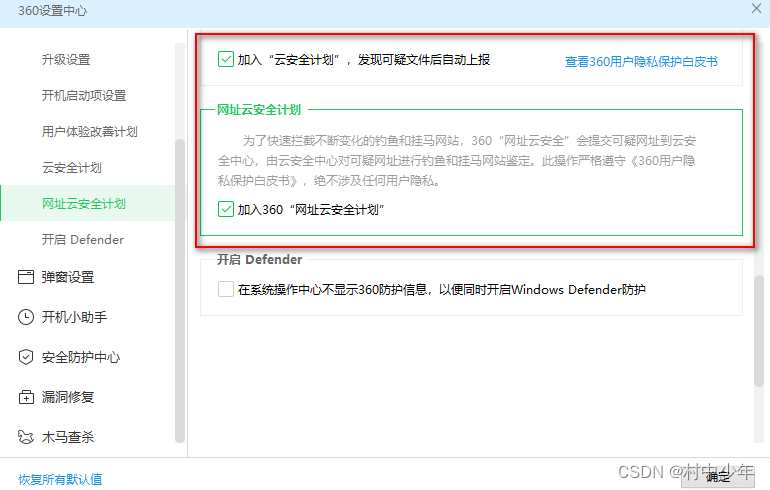
Task: Open 开机小助手 section label
Action: pos(74,317)
